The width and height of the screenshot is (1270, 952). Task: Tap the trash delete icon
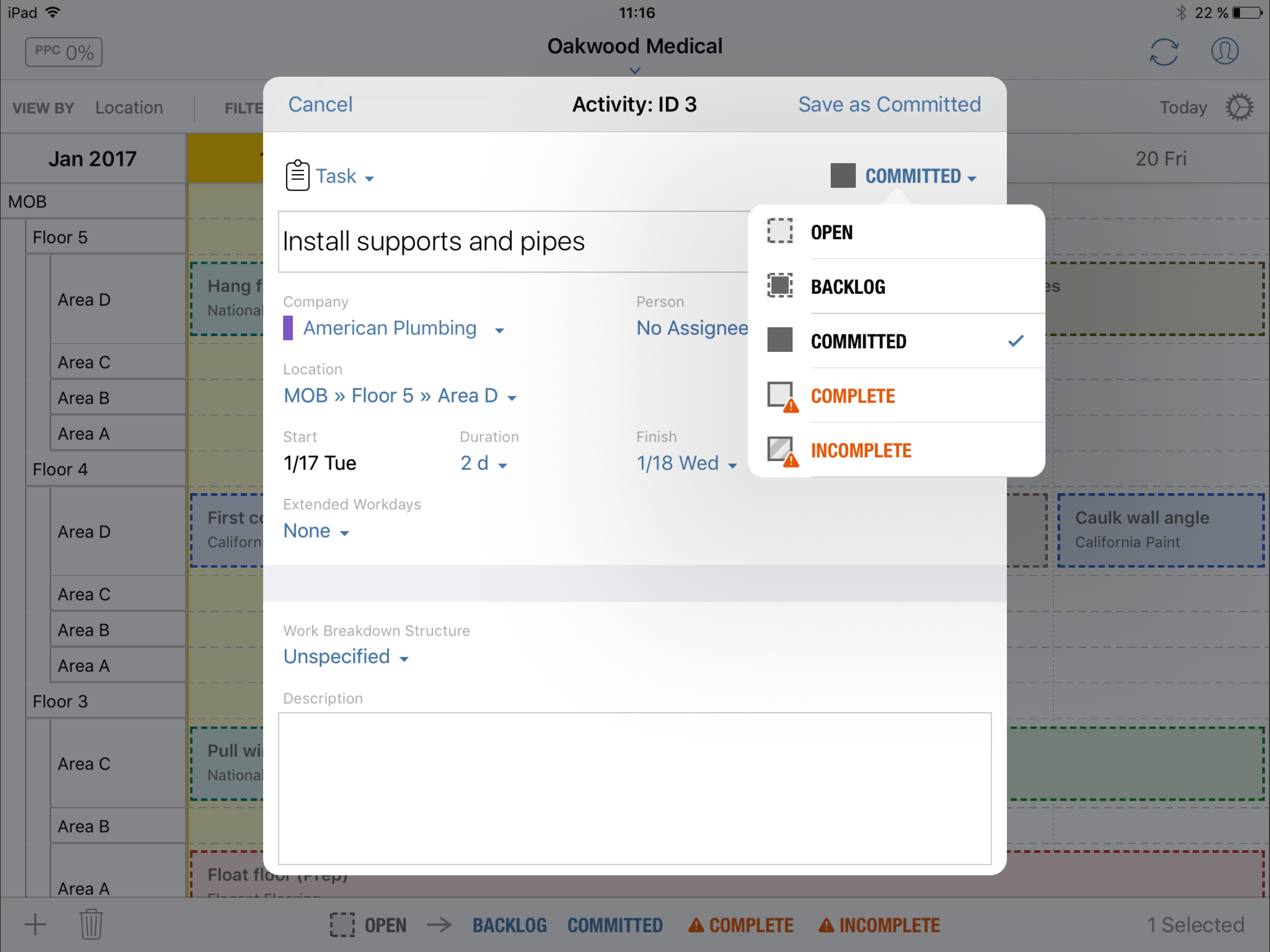(91, 924)
